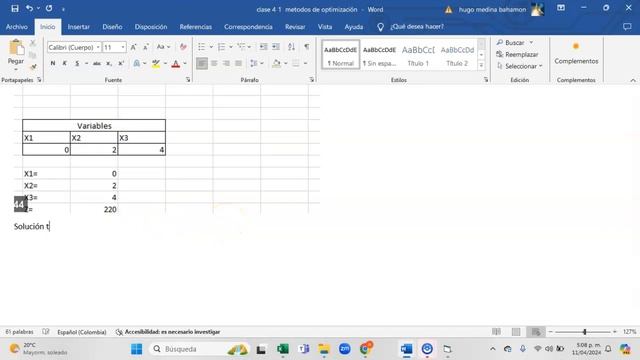Start a numbered list
Screen dimensions: 640x360
pos(222,47)
